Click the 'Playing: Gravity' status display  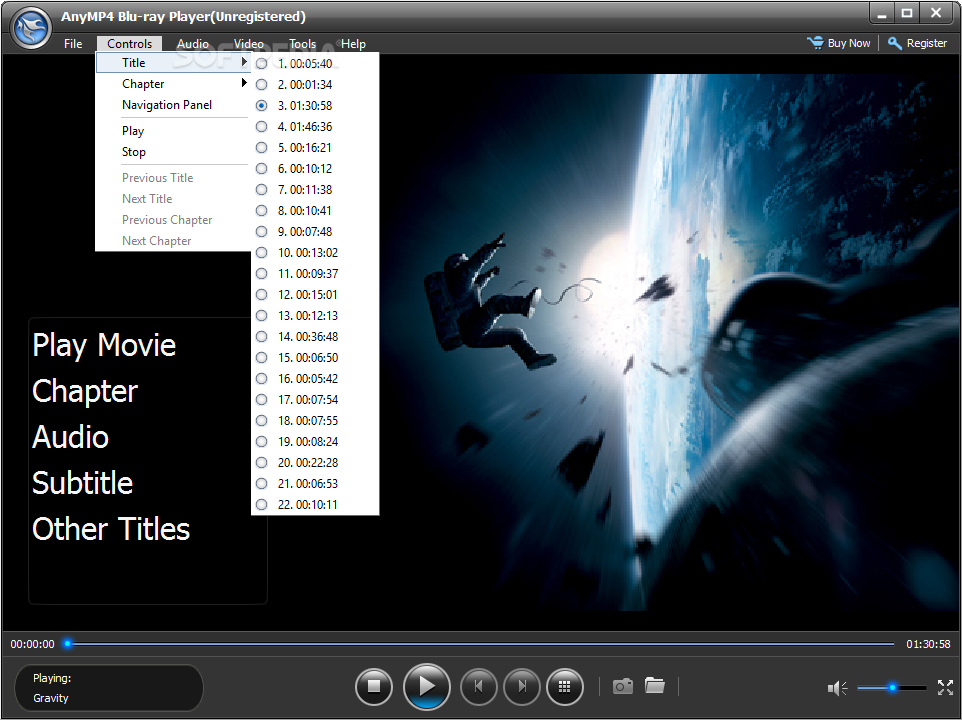[x=109, y=688]
